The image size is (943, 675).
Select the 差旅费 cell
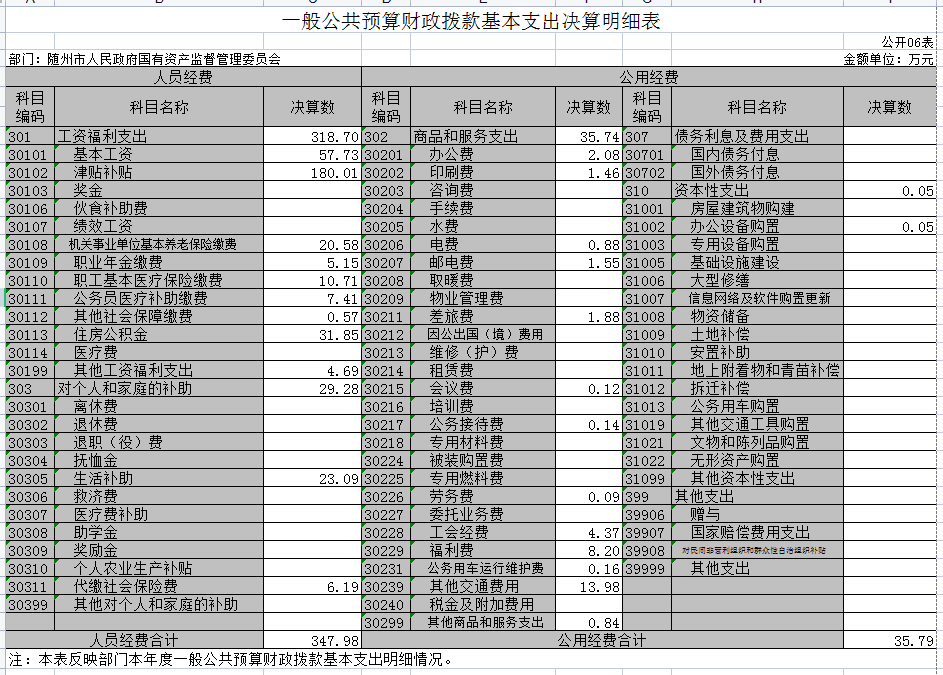(483, 316)
